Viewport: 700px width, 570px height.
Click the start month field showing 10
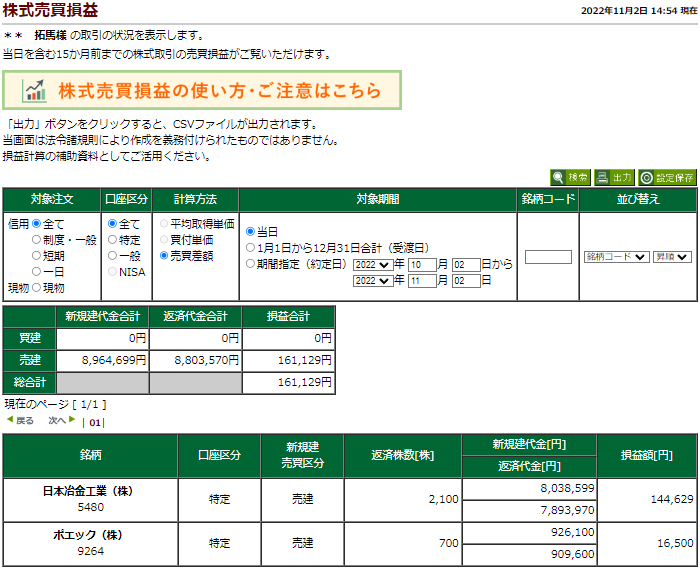click(x=422, y=265)
